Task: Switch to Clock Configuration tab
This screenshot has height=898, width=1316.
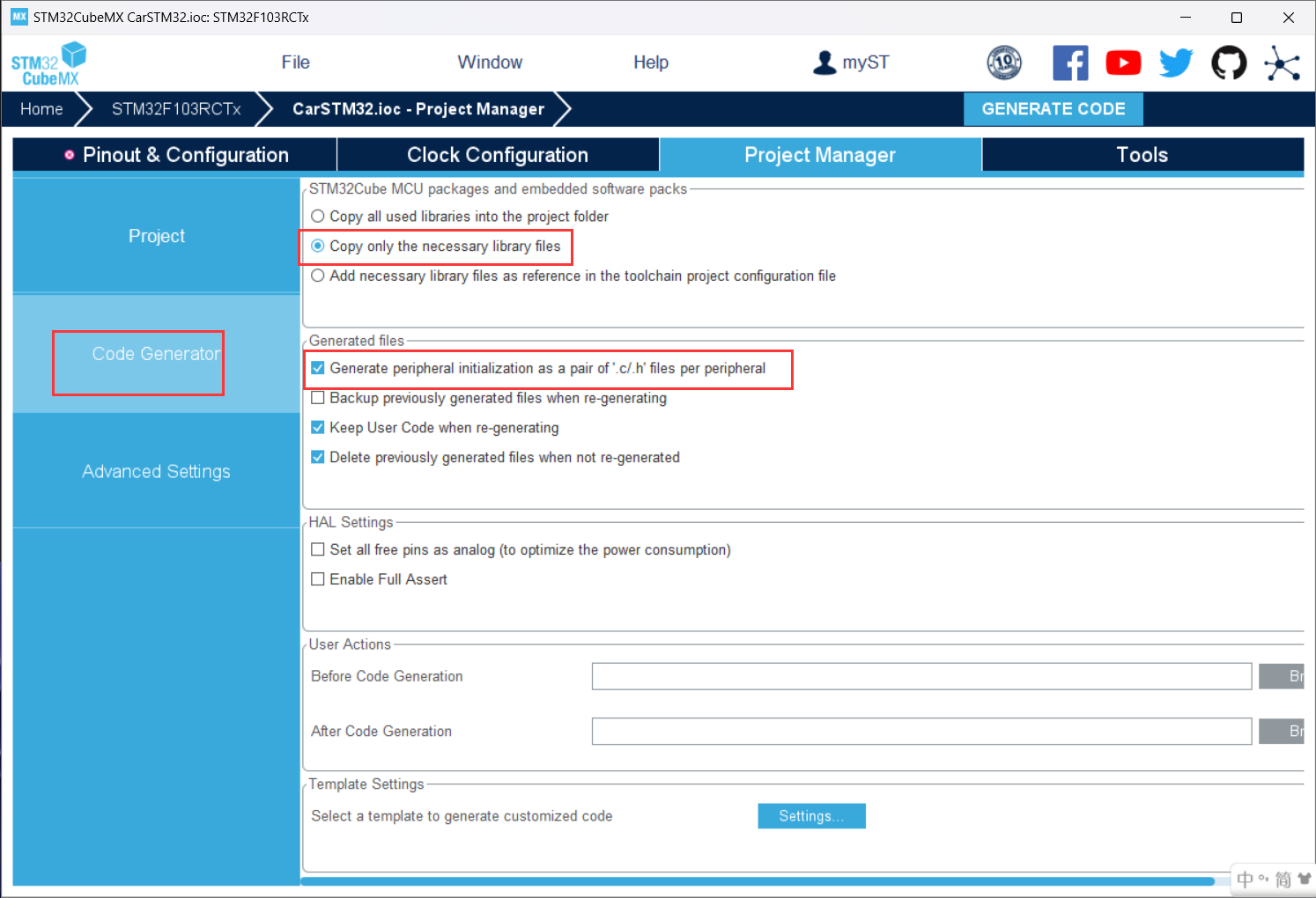Action: 498,155
